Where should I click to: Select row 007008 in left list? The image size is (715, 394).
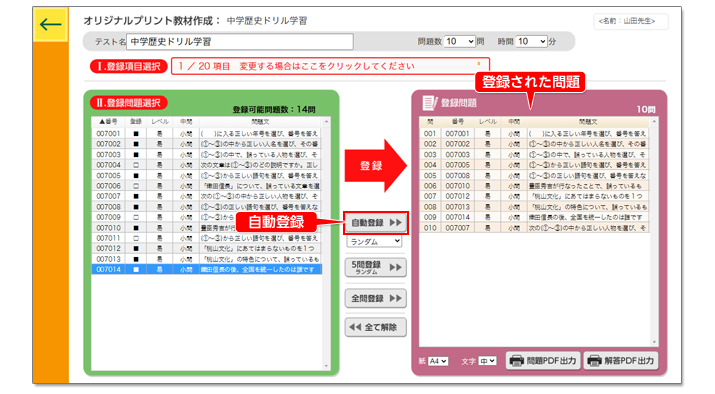pos(207,207)
